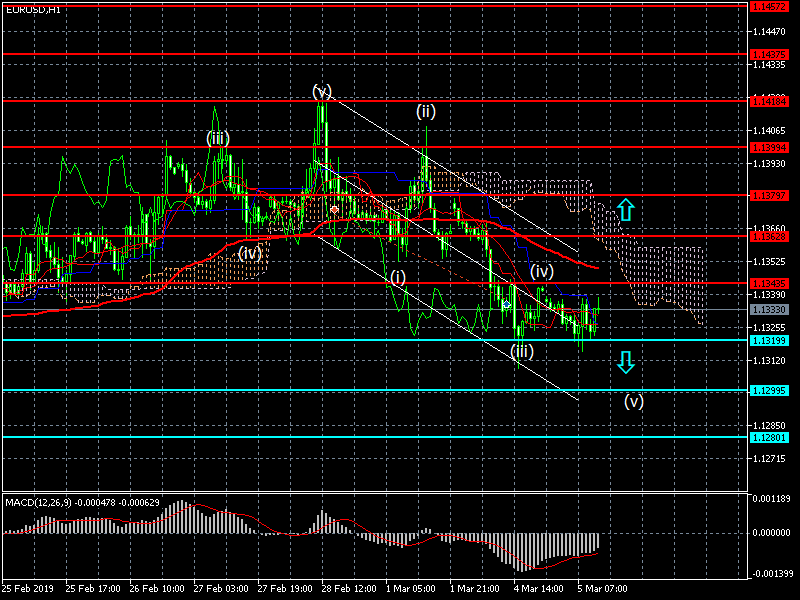Click the 5 Mar 07:00 time axis label
The width and height of the screenshot is (800, 600).
coord(603,589)
